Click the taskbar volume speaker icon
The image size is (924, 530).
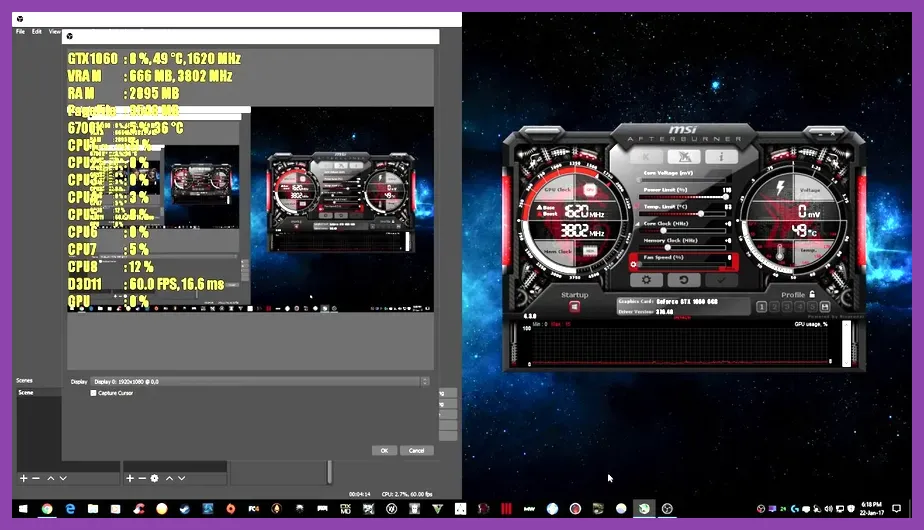829,508
